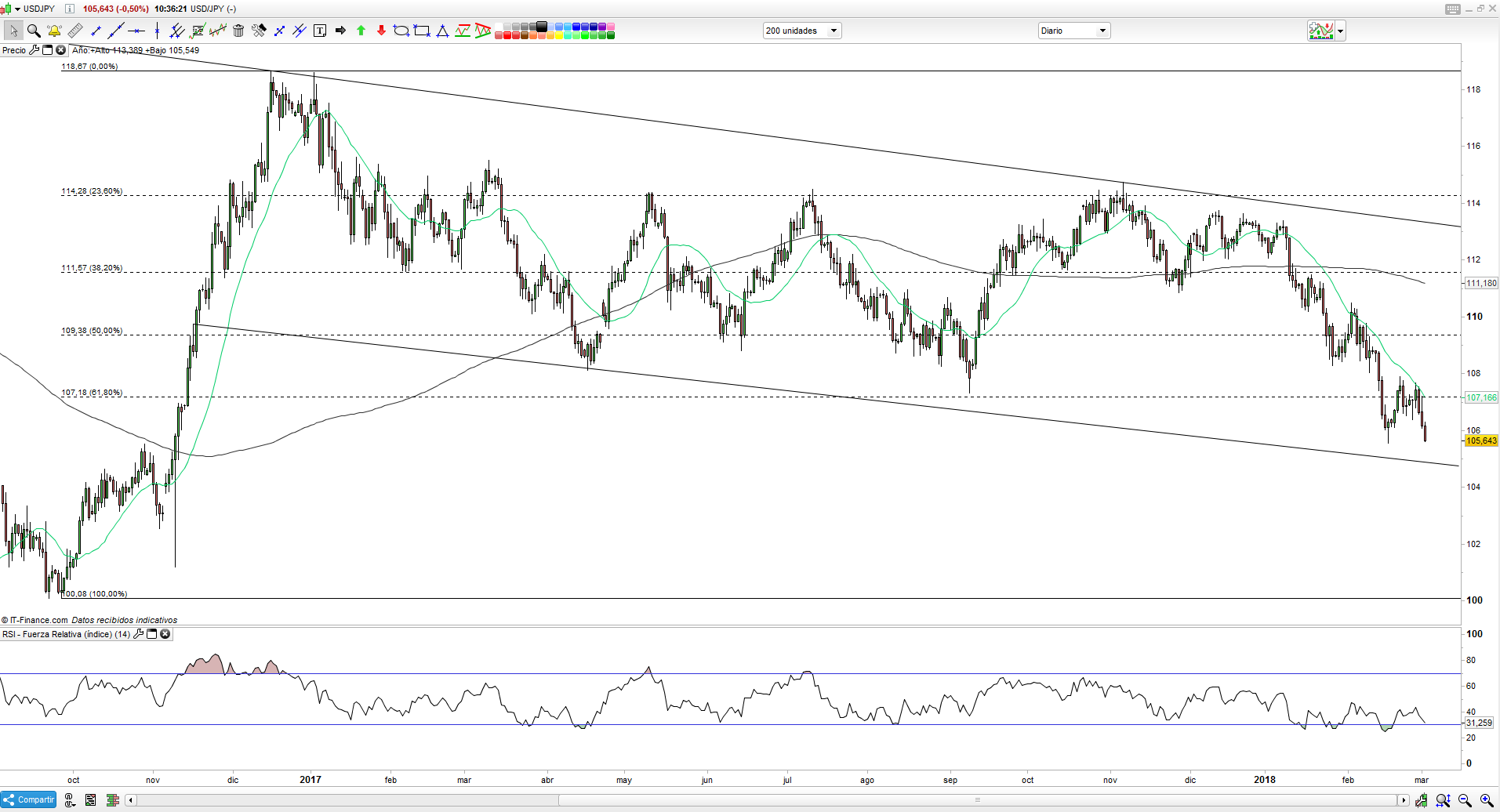Select the ruler measurement tool
This screenshot has height=812, width=1500.
75,31
